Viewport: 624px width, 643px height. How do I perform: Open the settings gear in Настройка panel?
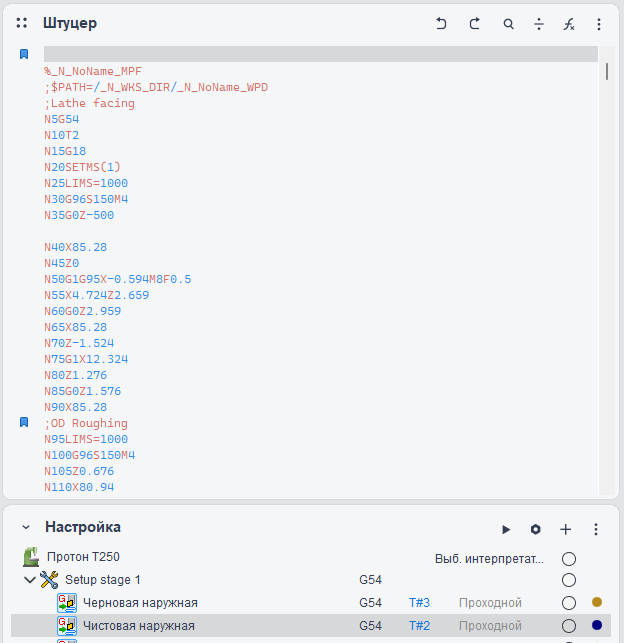point(535,529)
